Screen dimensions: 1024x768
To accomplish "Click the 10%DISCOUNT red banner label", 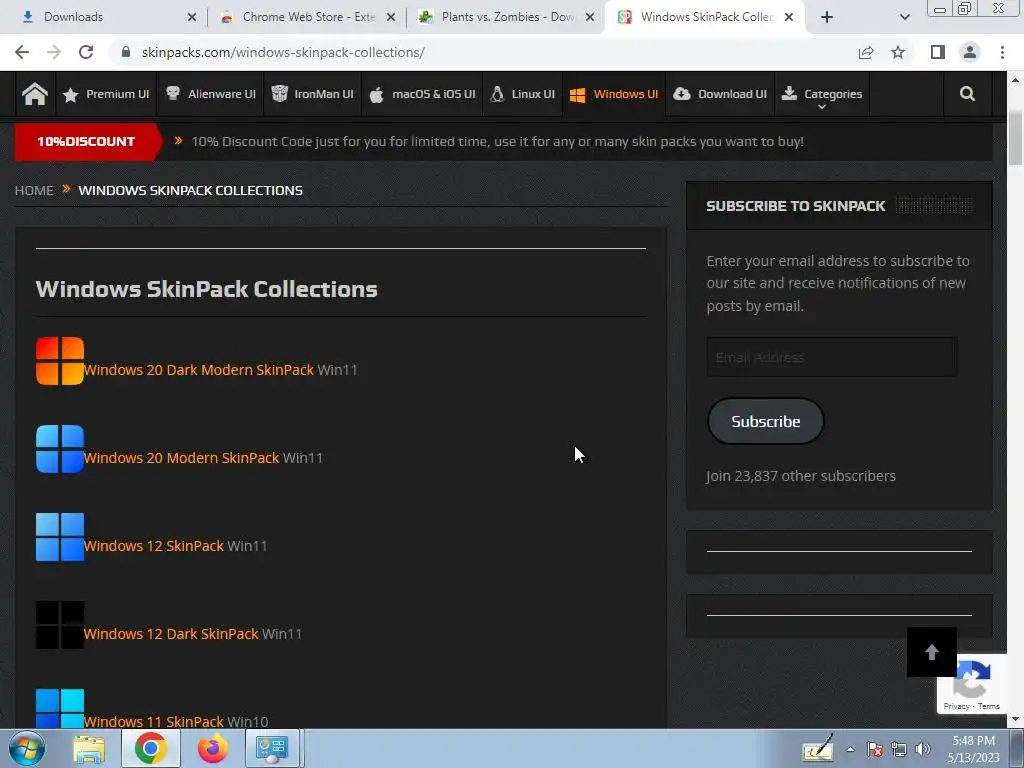I will [x=88, y=142].
